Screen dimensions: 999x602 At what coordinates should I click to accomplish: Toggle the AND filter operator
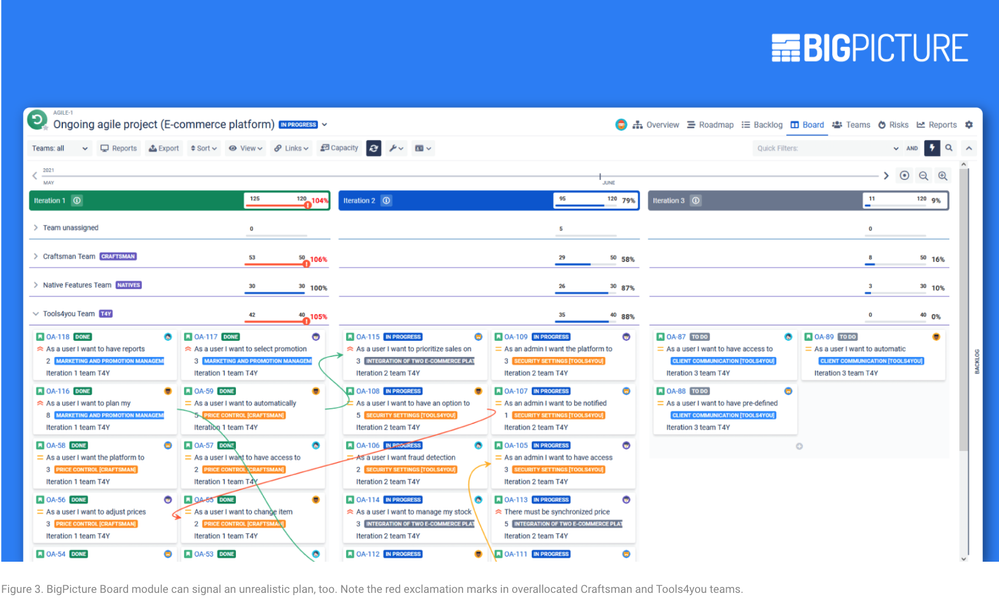912,148
